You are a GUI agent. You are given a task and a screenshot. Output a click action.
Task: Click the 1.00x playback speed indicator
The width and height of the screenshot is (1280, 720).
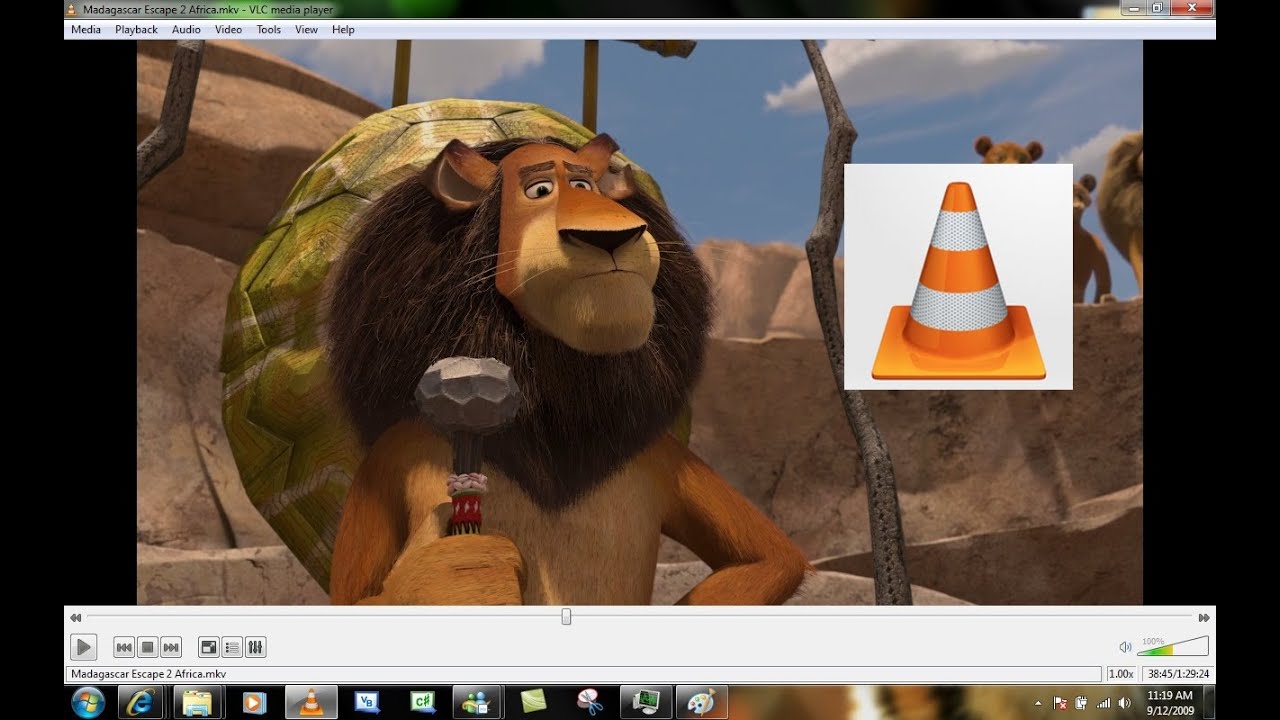pyautogui.click(x=1121, y=674)
